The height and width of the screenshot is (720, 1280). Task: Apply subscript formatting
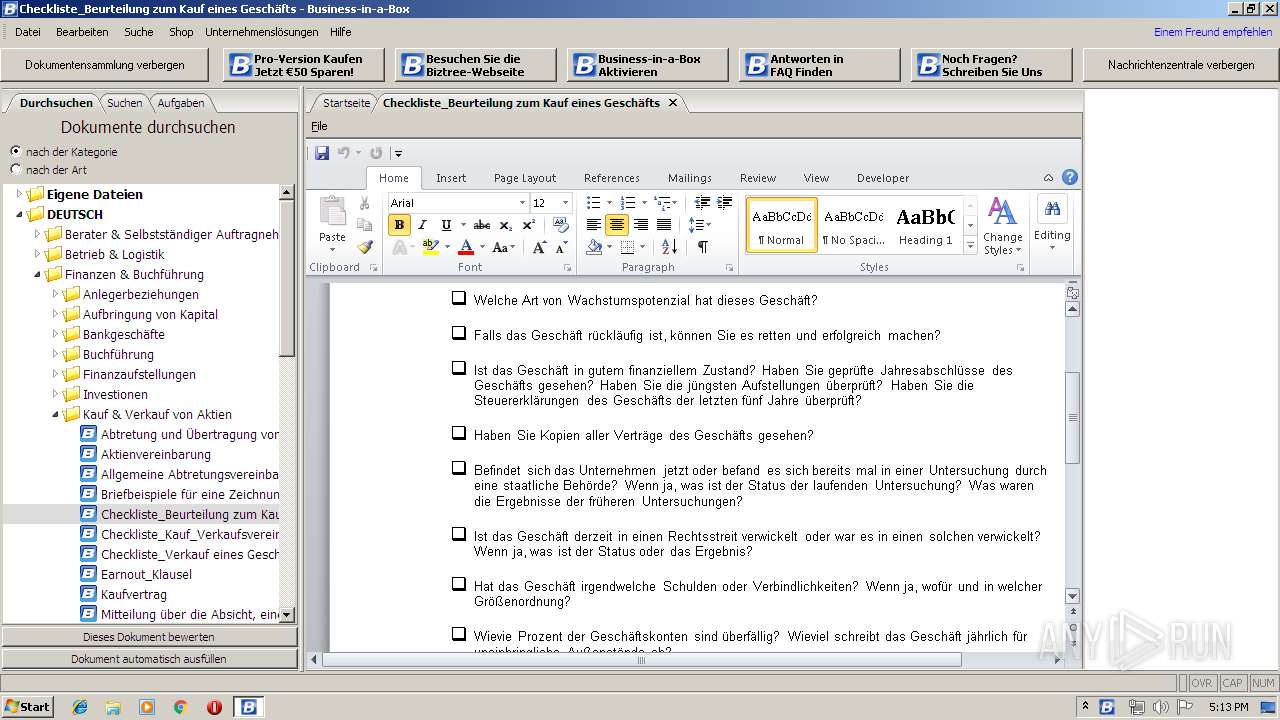[x=505, y=225]
